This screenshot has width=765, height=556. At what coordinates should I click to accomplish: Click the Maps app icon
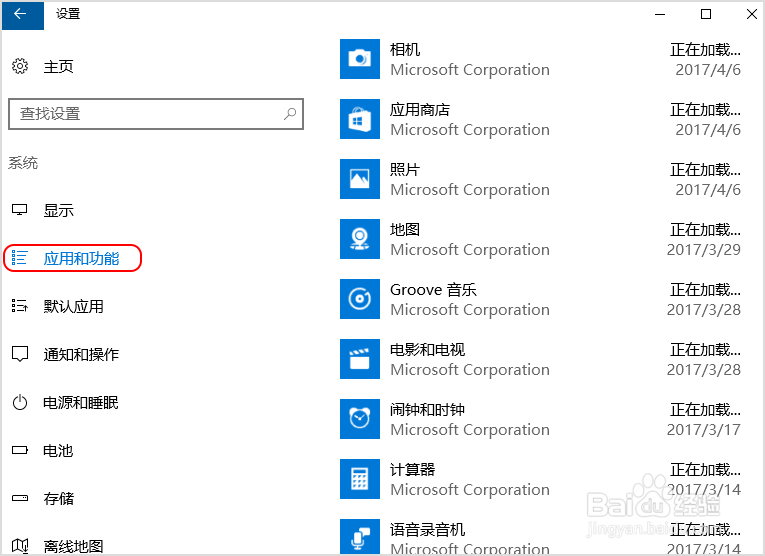[359, 239]
